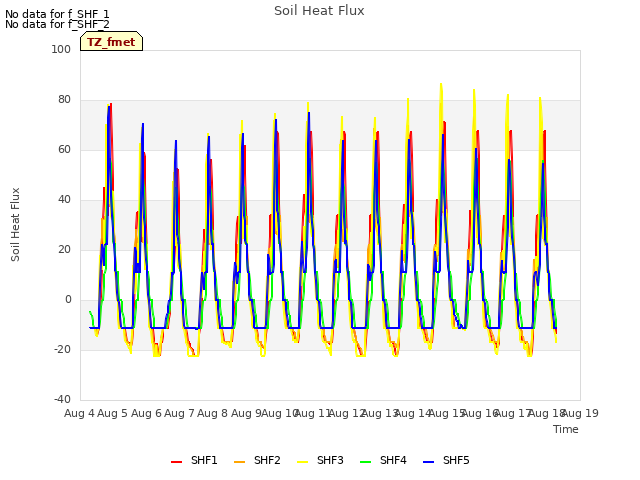The width and height of the screenshot is (640, 480).
Task: Click the -40 y-axis tick label
Action: 62,399
